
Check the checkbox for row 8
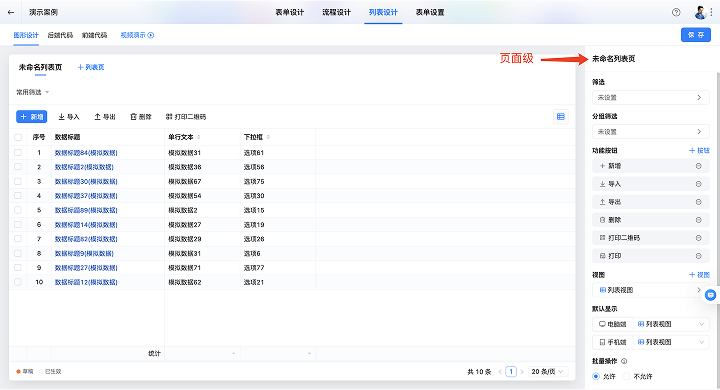[18, 253]
